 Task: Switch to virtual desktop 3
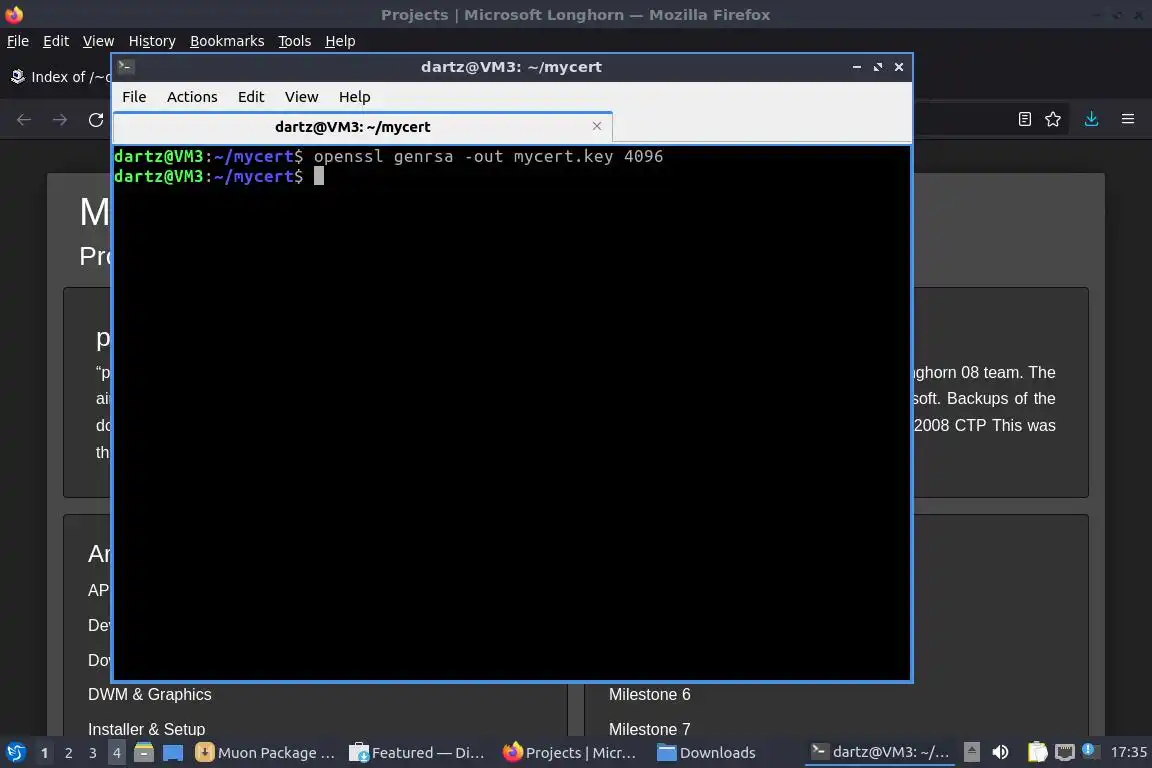tap(93, 753)
